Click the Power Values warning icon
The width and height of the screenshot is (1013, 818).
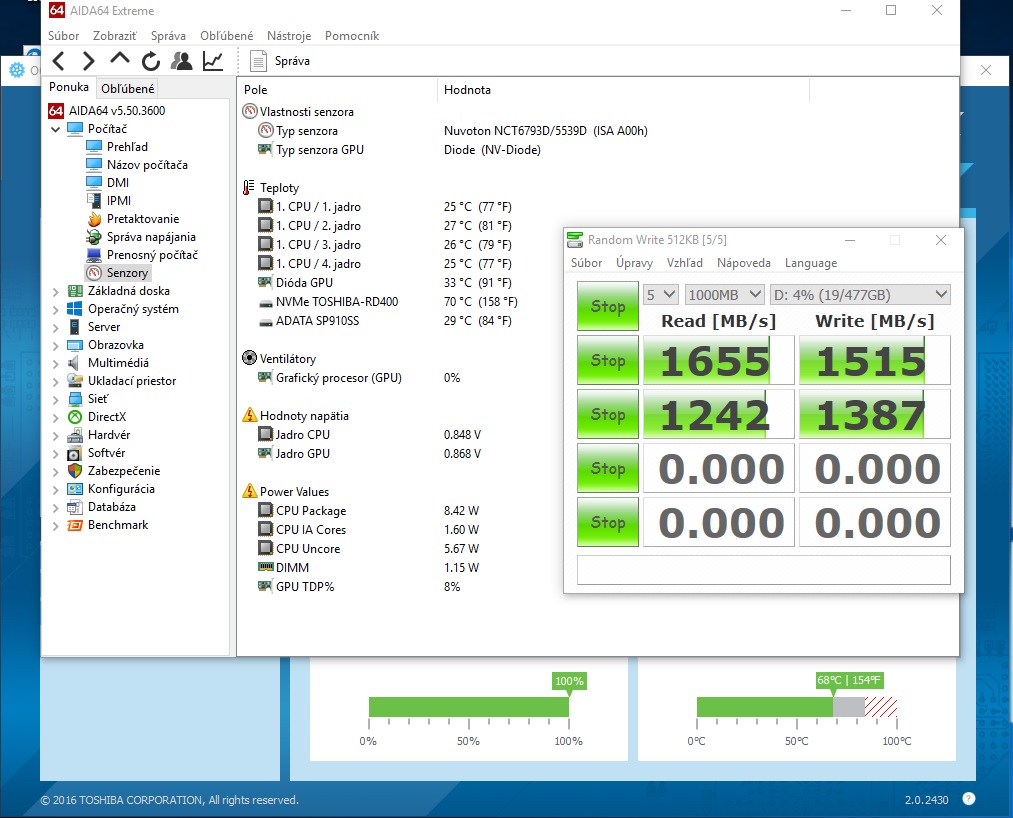[249, 491]
